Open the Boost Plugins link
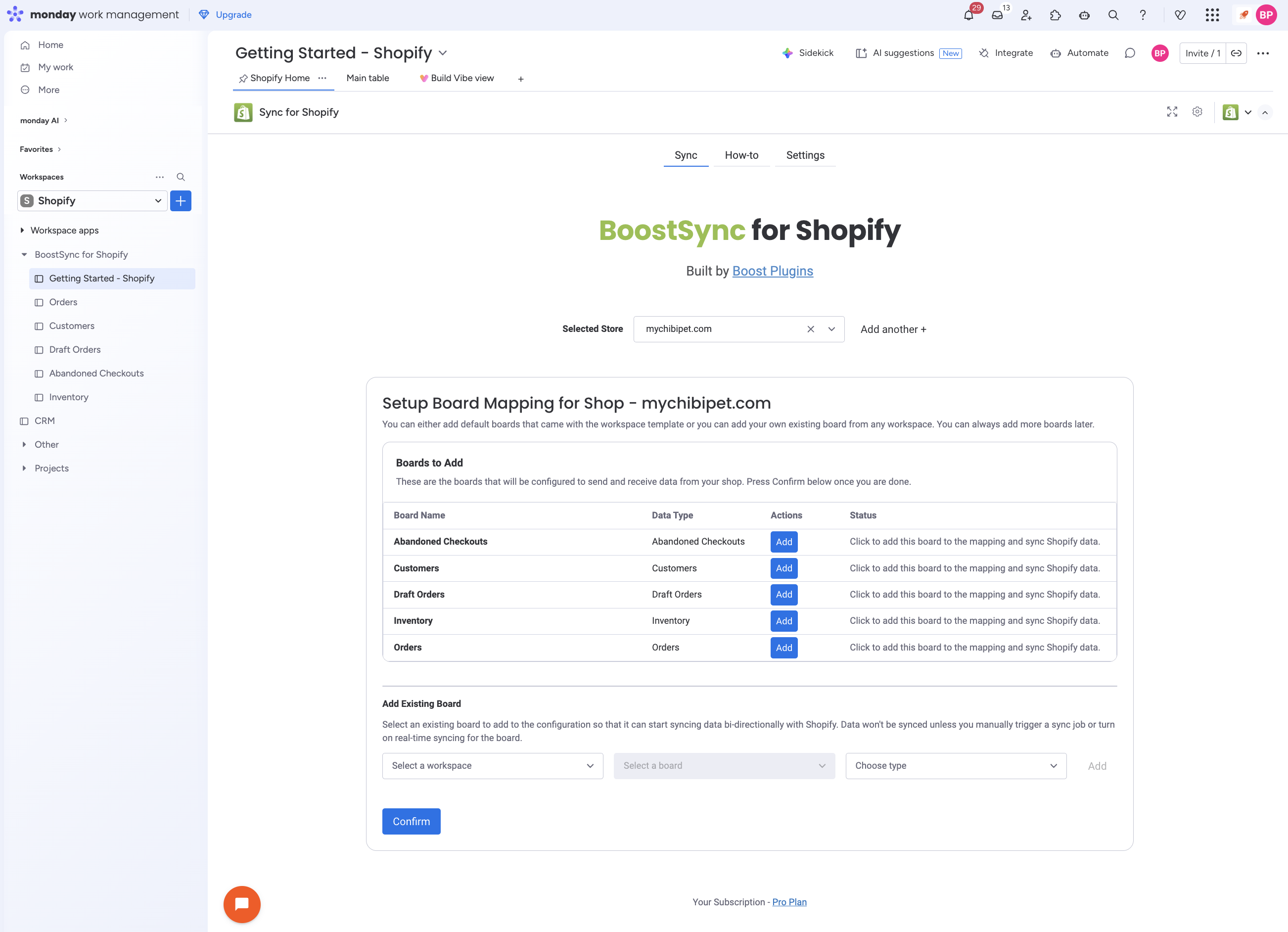 [772, 271]
